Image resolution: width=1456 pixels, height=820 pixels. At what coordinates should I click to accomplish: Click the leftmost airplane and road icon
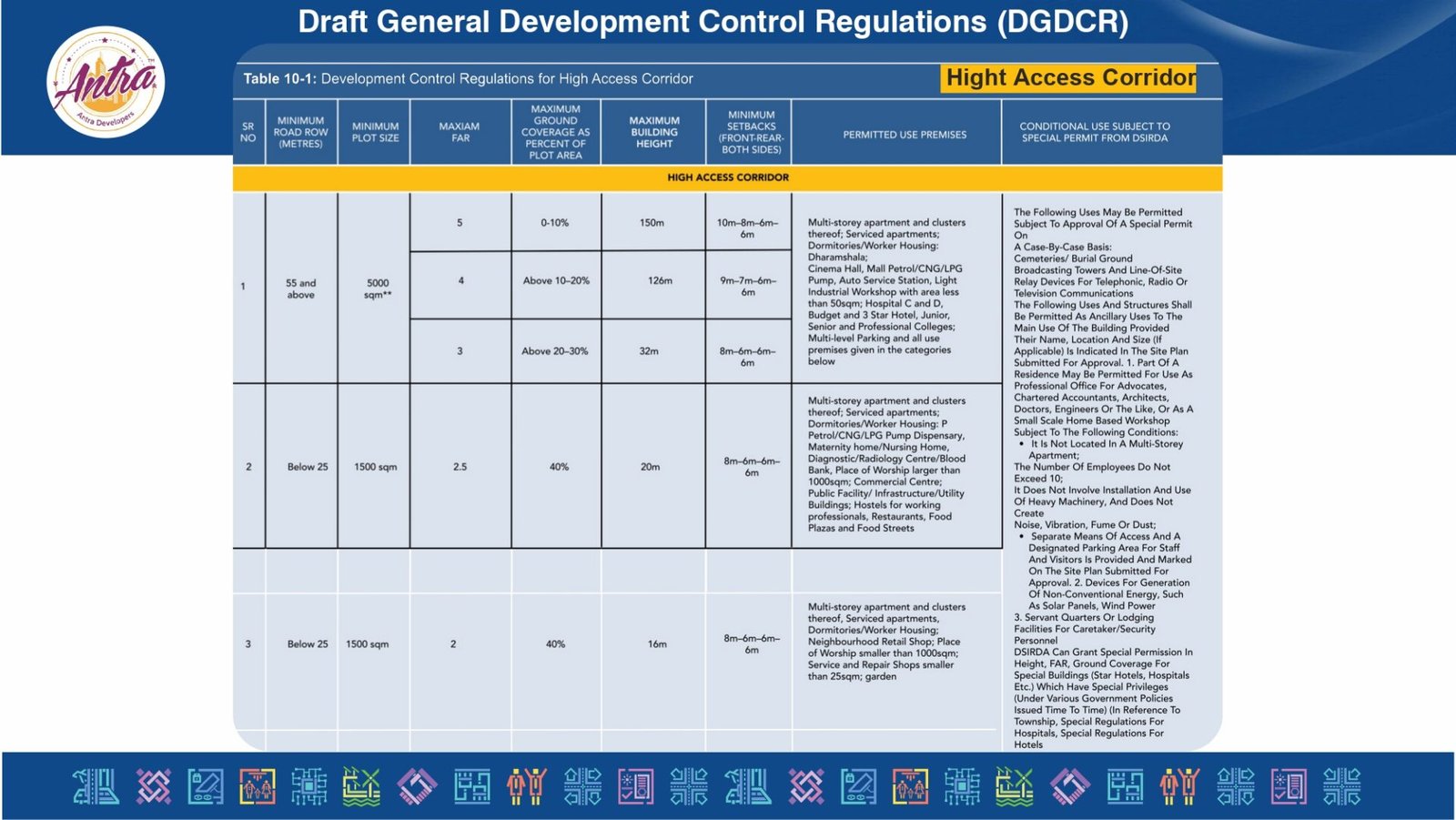pos(96,786)
